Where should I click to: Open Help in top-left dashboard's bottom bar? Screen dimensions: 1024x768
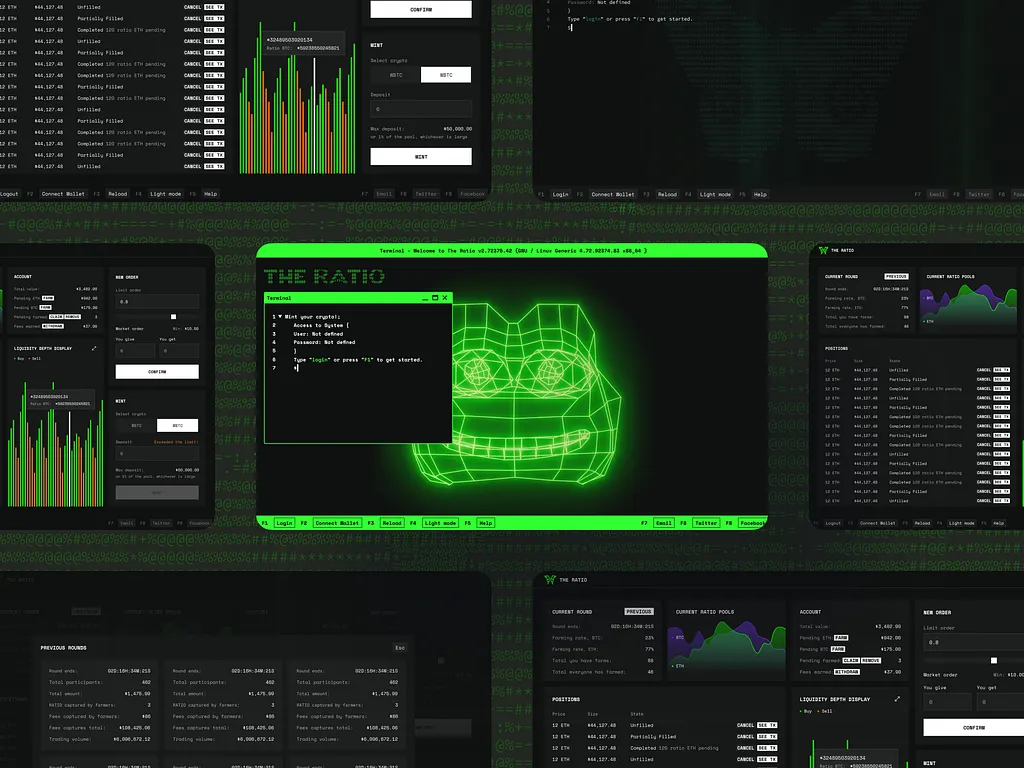click(x=210, y=194)
